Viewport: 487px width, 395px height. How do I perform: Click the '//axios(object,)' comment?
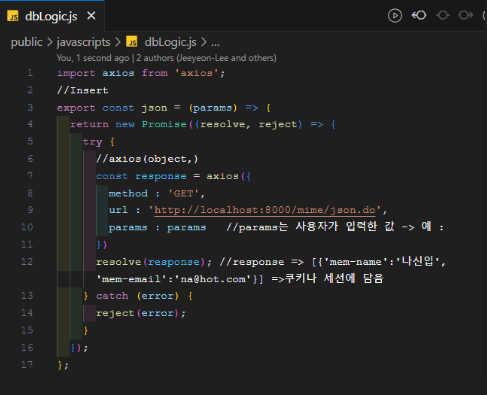coord(147,159)
